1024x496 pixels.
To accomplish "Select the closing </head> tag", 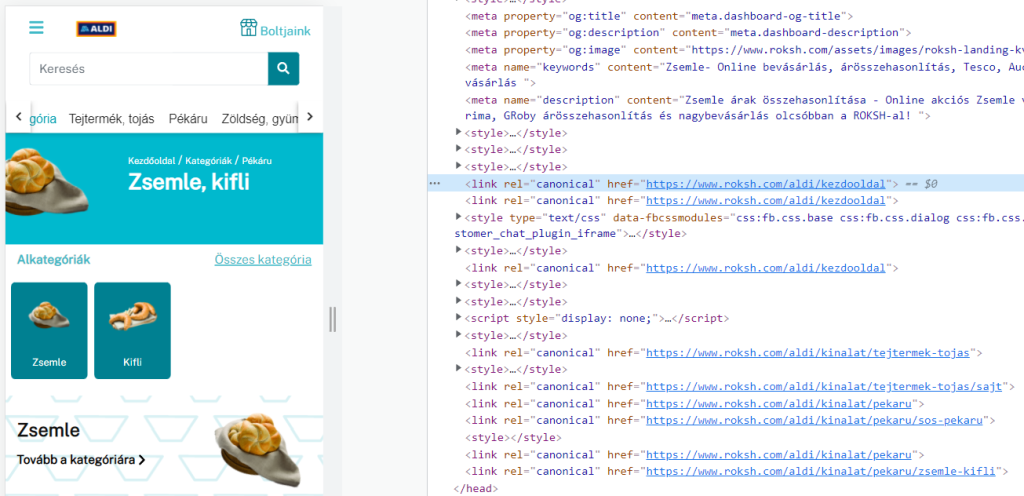I will click(475, 488).
